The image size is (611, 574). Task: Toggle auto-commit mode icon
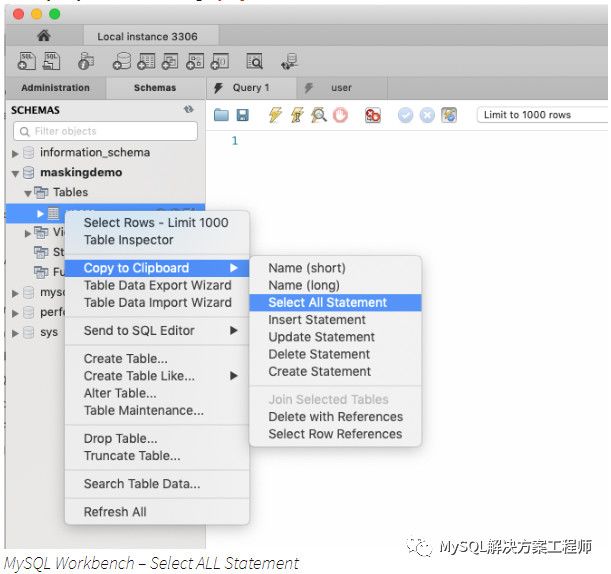point(449,115)
